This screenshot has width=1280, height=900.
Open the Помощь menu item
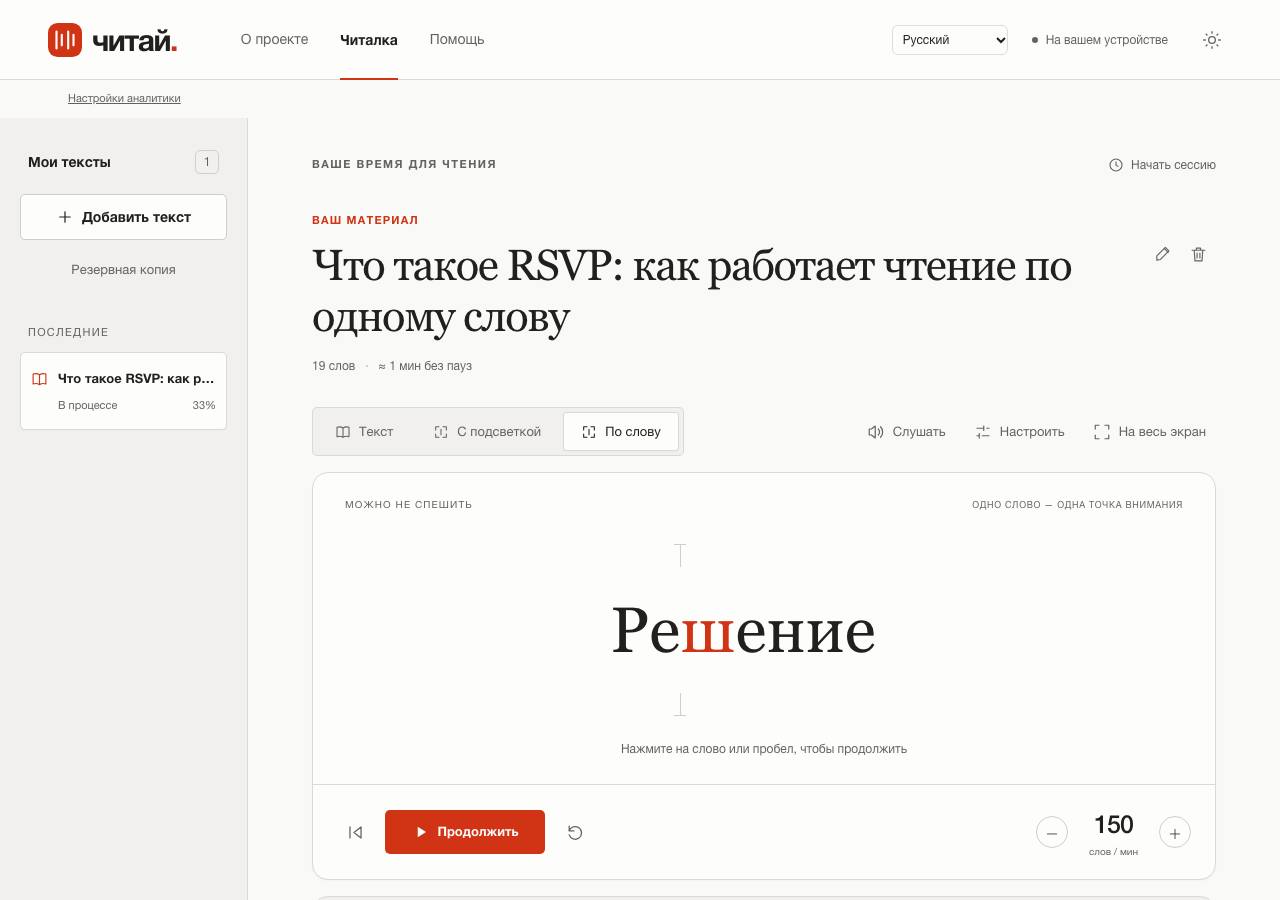click(x=457, y=40)
